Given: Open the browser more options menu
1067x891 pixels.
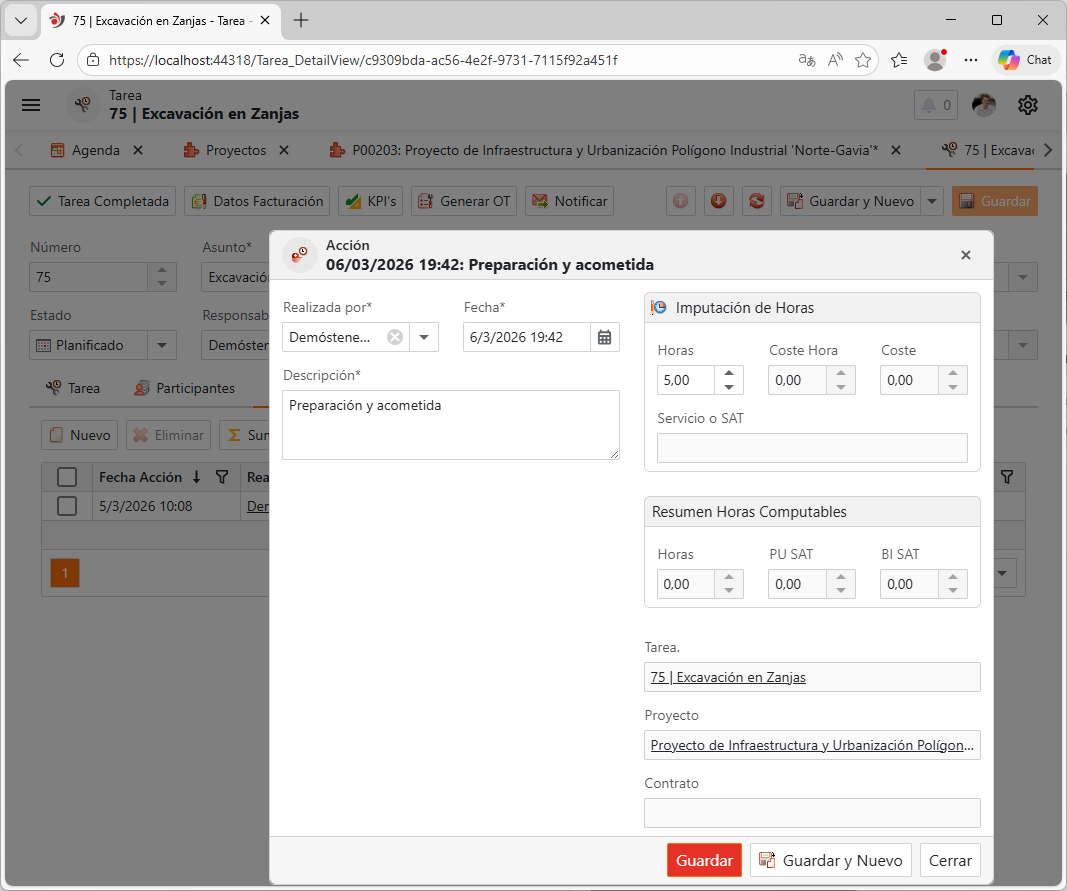Looking at the screenshot, I should pos(971,60).
